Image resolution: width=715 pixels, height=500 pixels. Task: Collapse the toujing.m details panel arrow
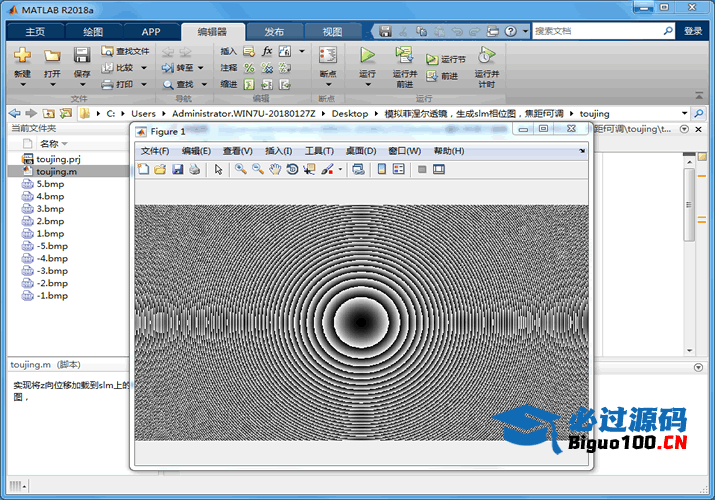click(x=698, y=367)
